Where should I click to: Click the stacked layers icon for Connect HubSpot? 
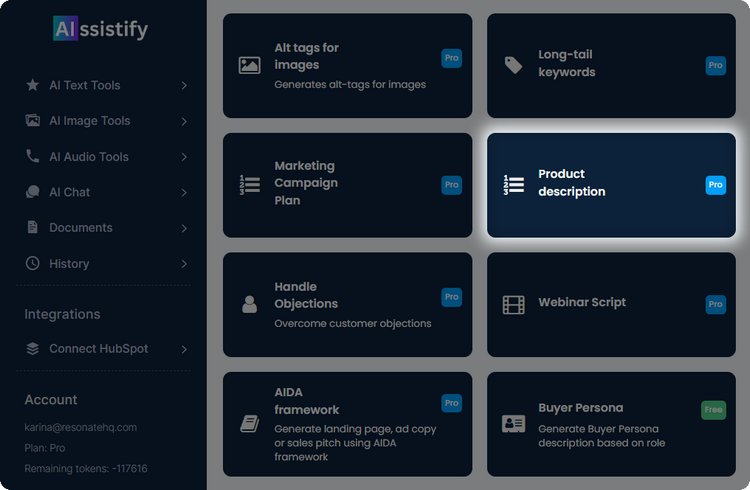pyautogui.click(x=33, y=349)
